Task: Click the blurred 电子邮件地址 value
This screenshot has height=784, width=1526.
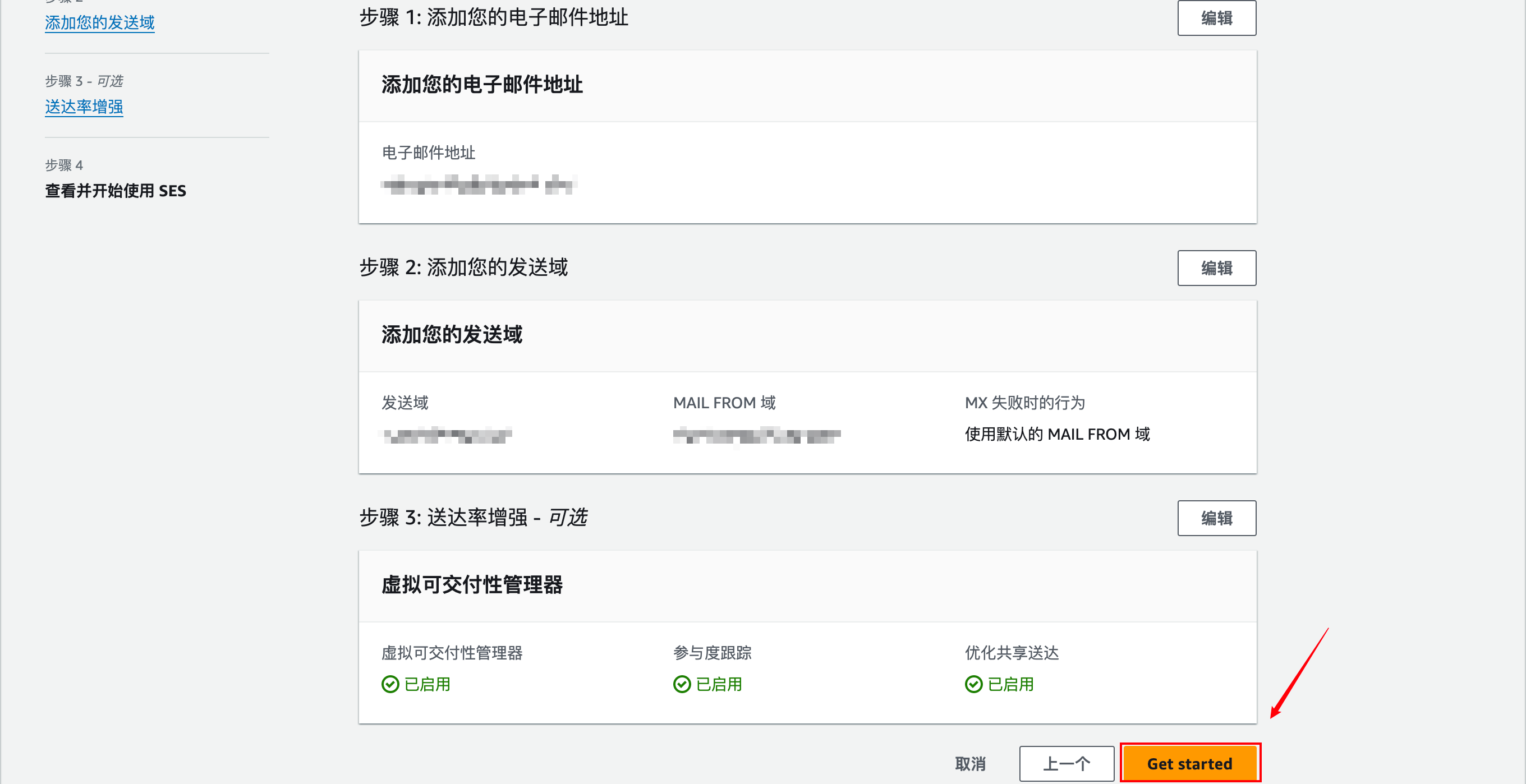Action: coord(479,185)
